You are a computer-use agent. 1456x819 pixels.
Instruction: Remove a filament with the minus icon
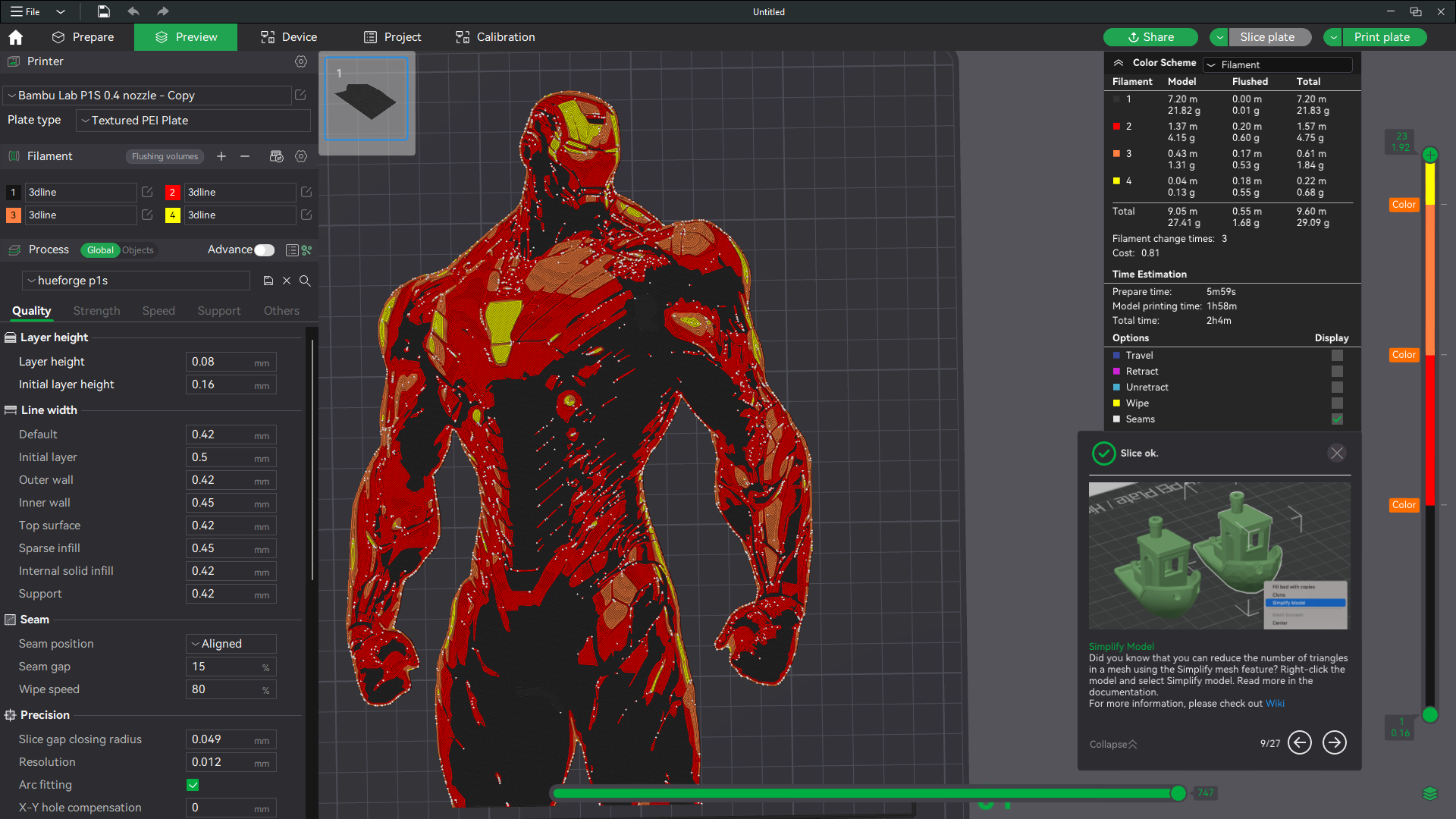pyautogui.click(x=245, y=156)
